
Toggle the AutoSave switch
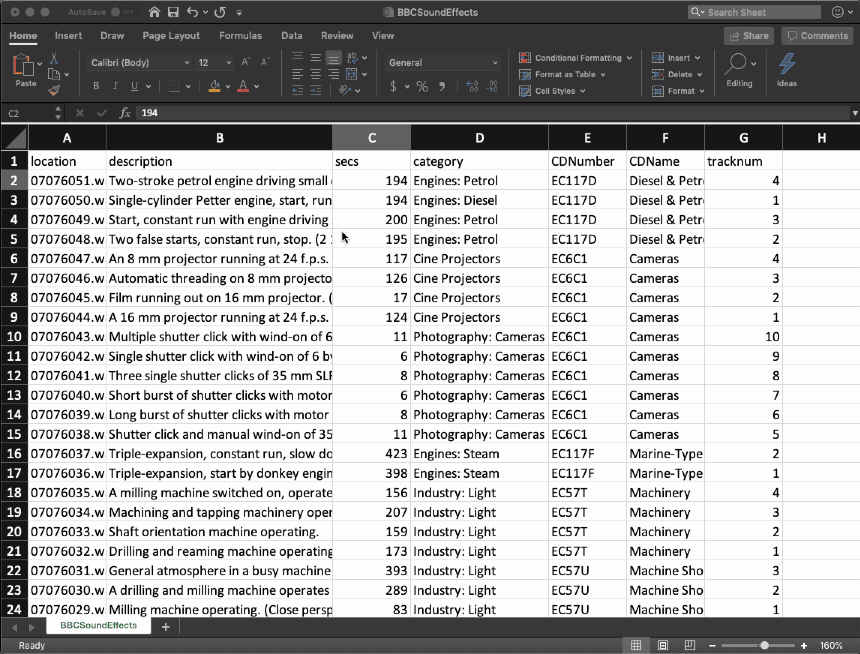[x=122, y=12]
